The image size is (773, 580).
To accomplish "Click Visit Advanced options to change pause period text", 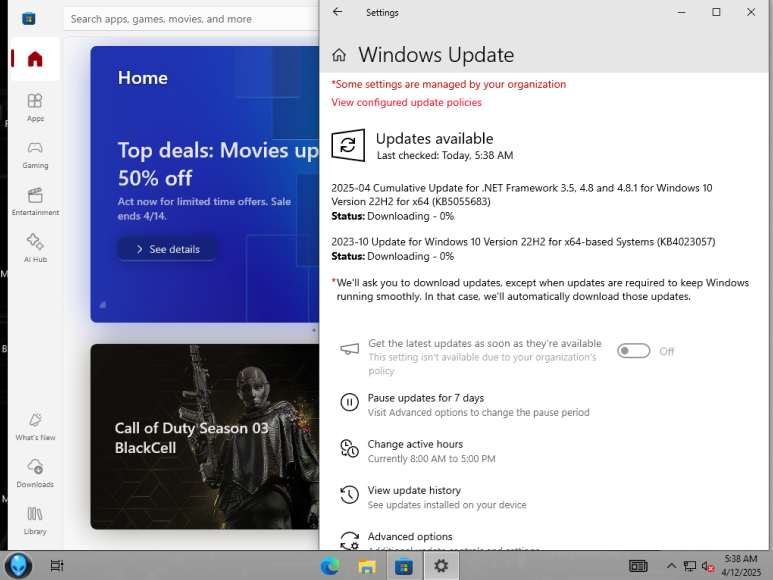I will click(x=478, y=412).
